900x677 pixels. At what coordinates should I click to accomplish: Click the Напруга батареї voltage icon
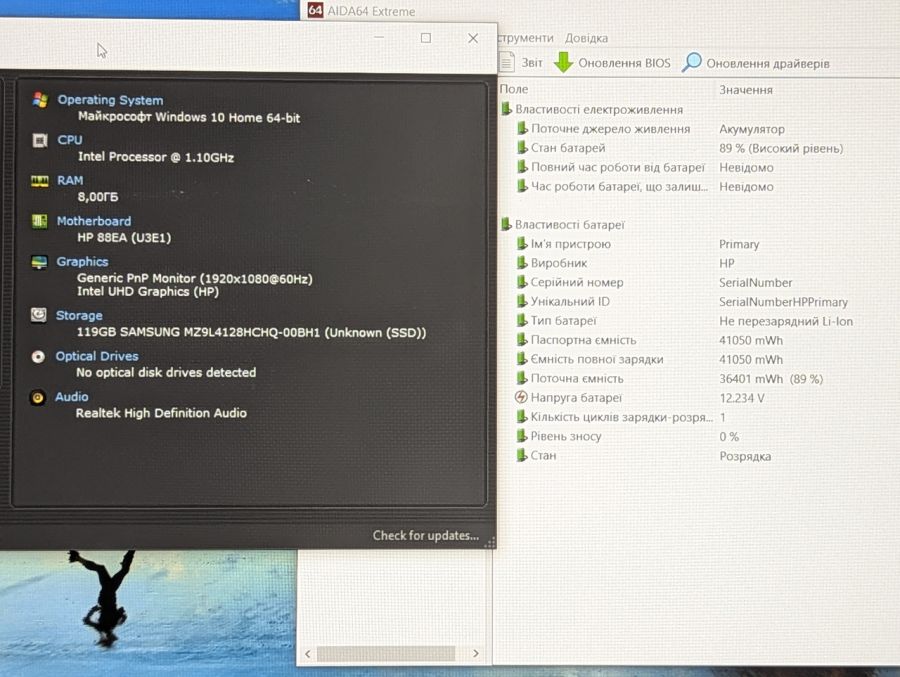[x=521, y=397]
